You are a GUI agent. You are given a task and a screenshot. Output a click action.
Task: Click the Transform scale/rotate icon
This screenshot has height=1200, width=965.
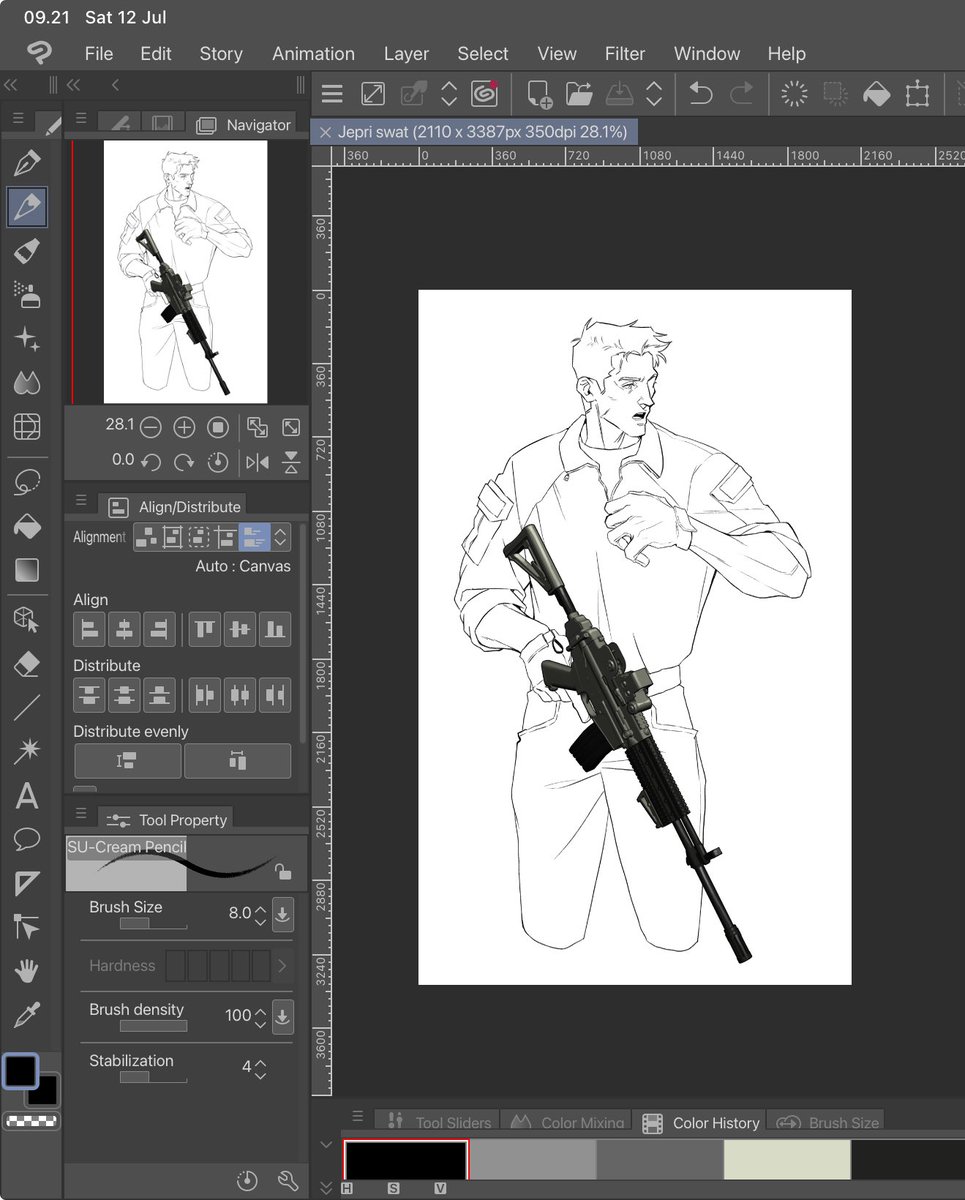pyautogui.click(x=916, y=94)
